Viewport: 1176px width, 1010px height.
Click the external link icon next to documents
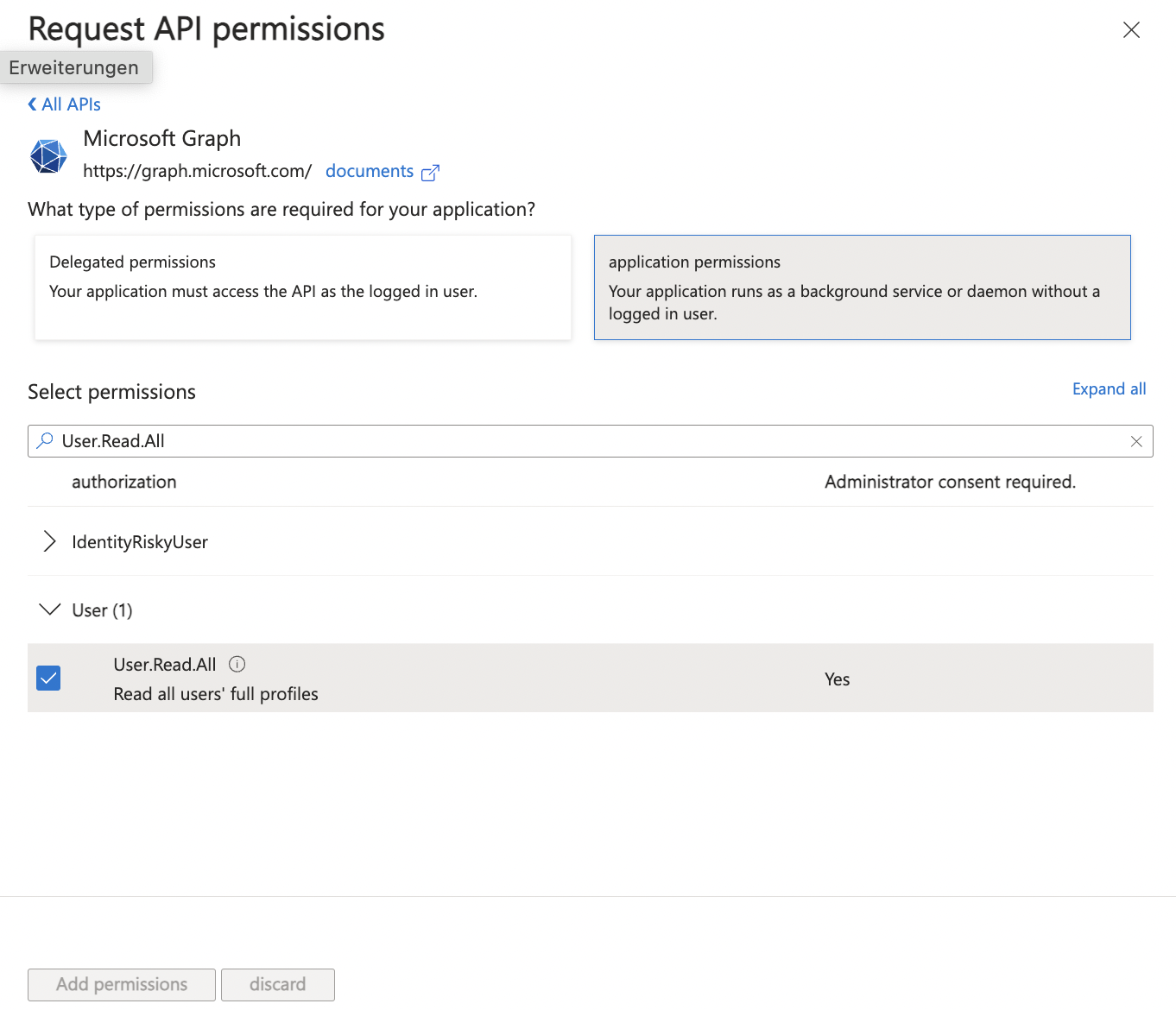[430, 173]
